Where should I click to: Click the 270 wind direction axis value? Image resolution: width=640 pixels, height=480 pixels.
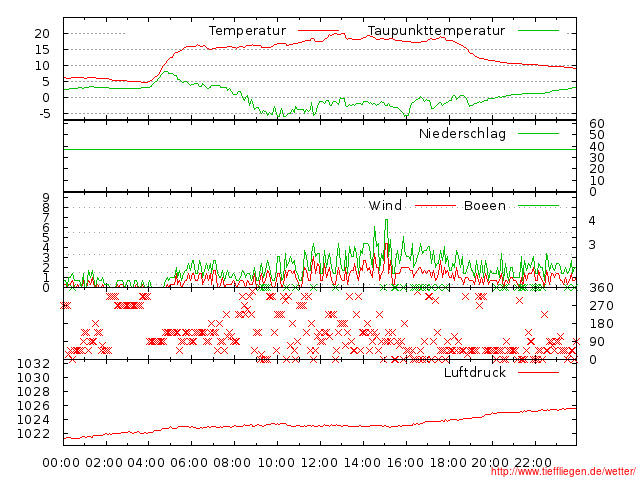point(601,306)
